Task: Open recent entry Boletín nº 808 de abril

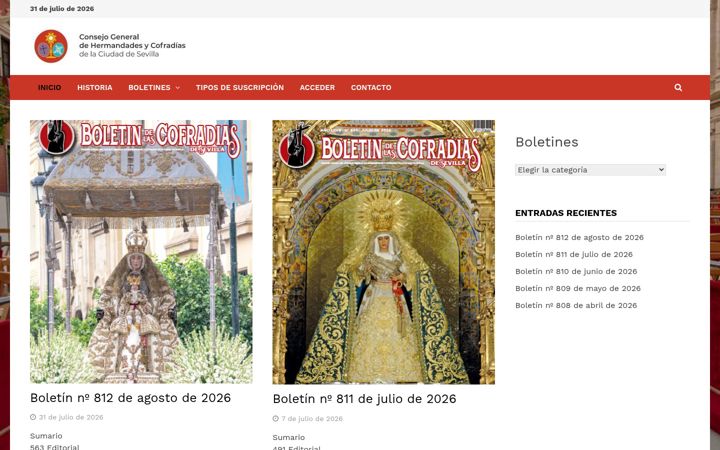Action: 576,305
